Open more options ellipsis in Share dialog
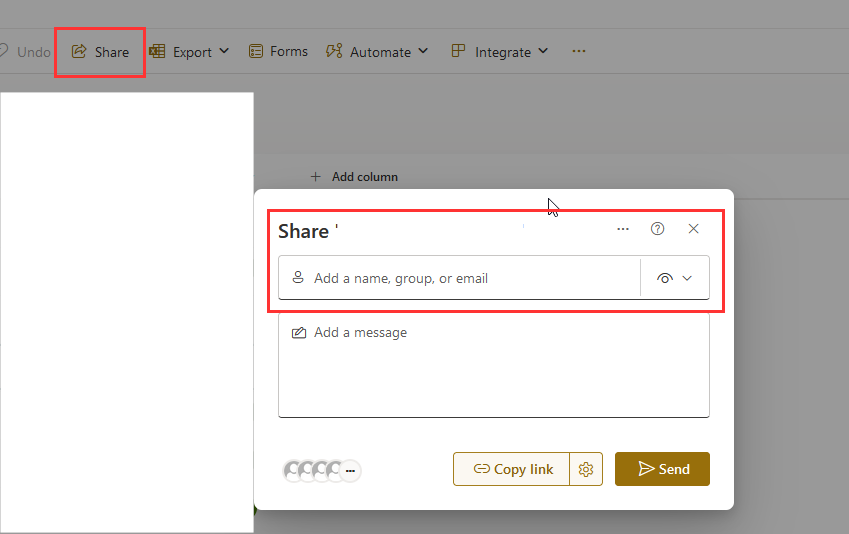This screenshot has width=849, height=534. pos(623,229)
